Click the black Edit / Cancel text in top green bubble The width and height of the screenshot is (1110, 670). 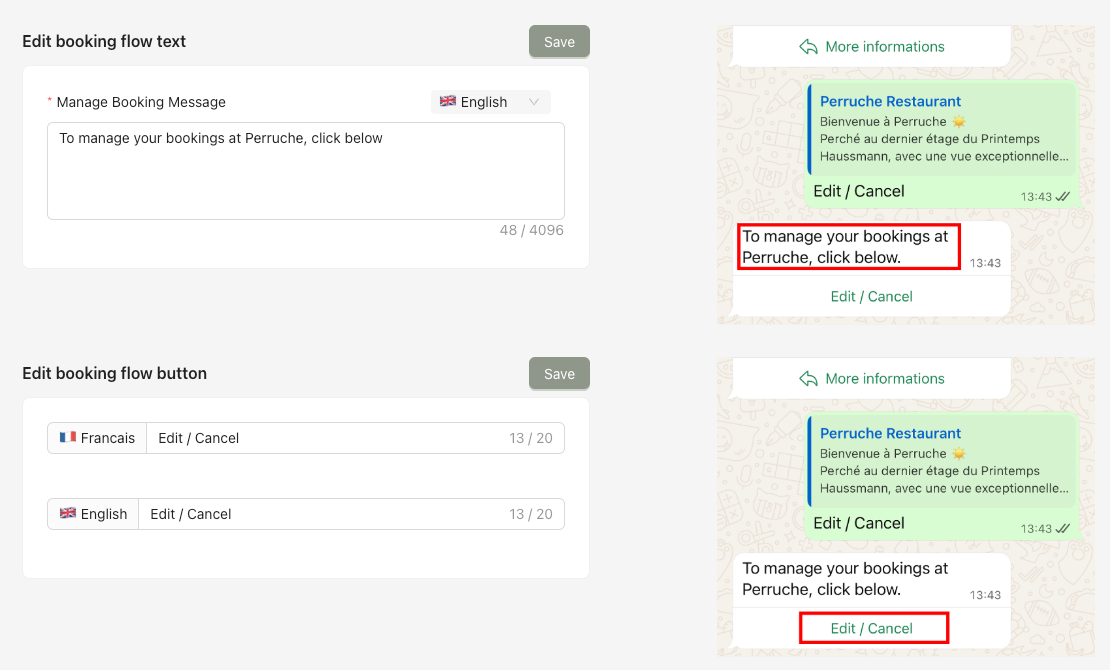coord(859,191)
